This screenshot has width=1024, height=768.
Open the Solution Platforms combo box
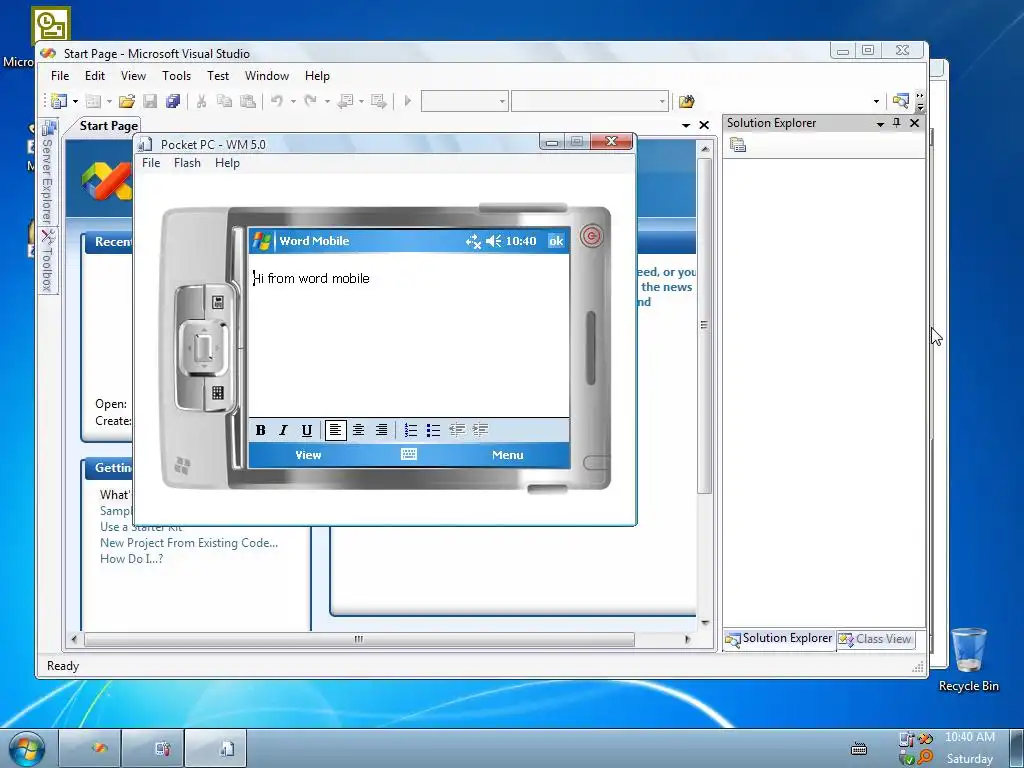point(590,101)
